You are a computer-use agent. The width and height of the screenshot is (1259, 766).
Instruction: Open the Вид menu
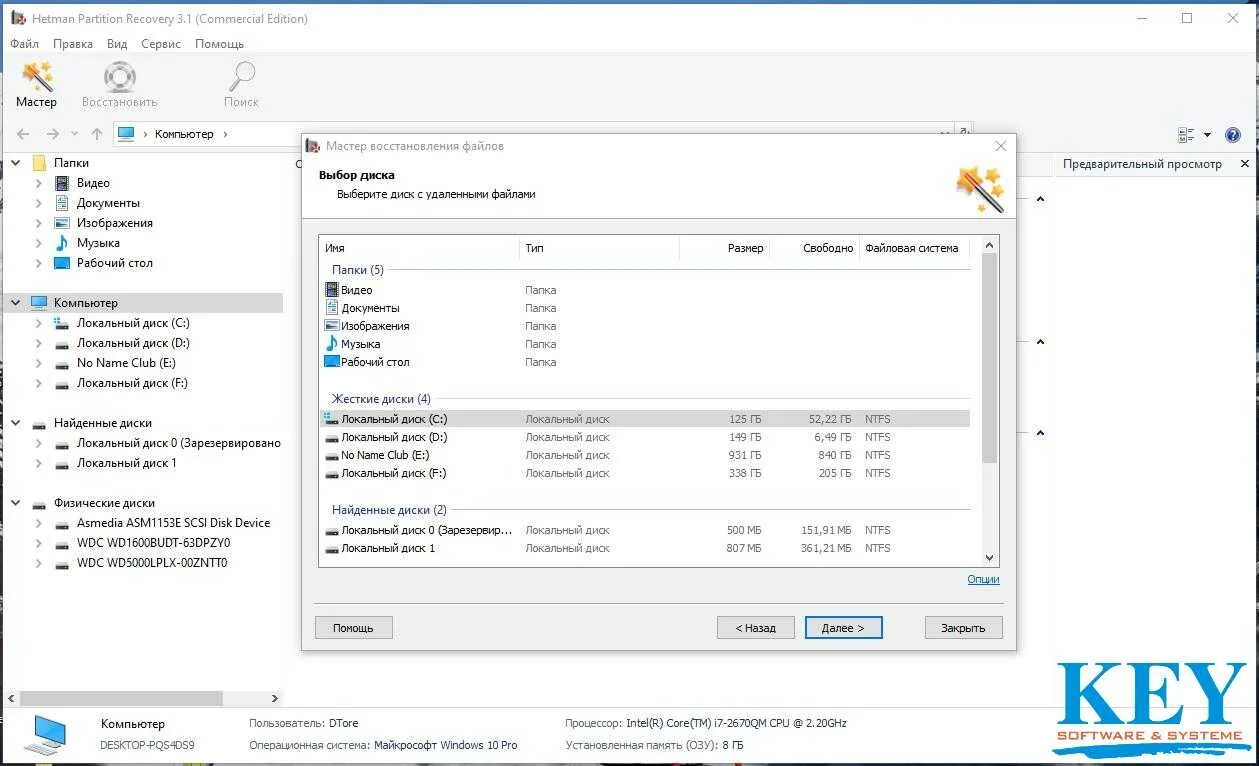coord(117,44)
